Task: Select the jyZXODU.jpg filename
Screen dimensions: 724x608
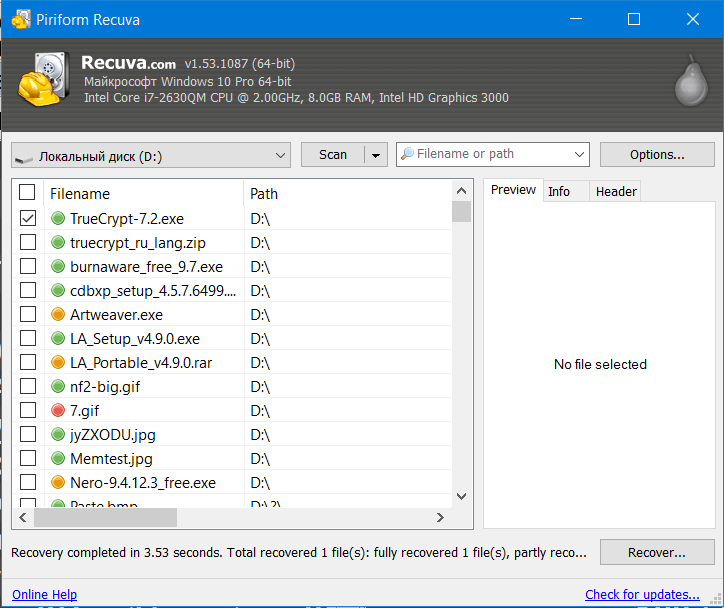Action: point(113,434)
